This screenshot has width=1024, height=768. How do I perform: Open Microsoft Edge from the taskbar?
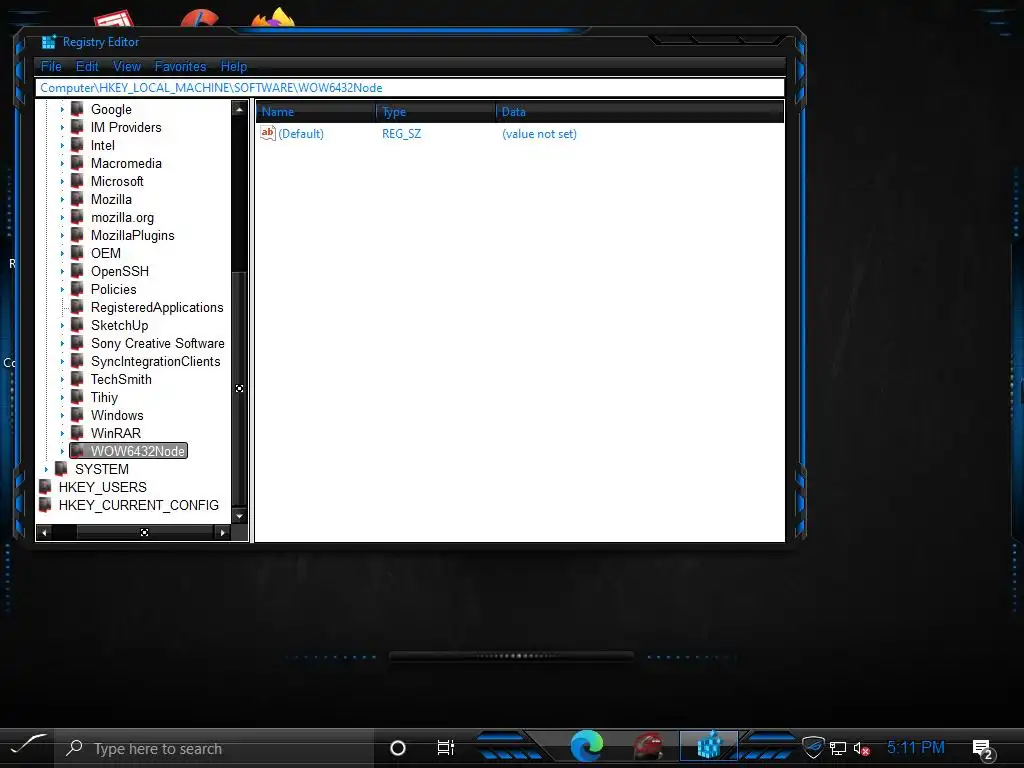[586, 746]
